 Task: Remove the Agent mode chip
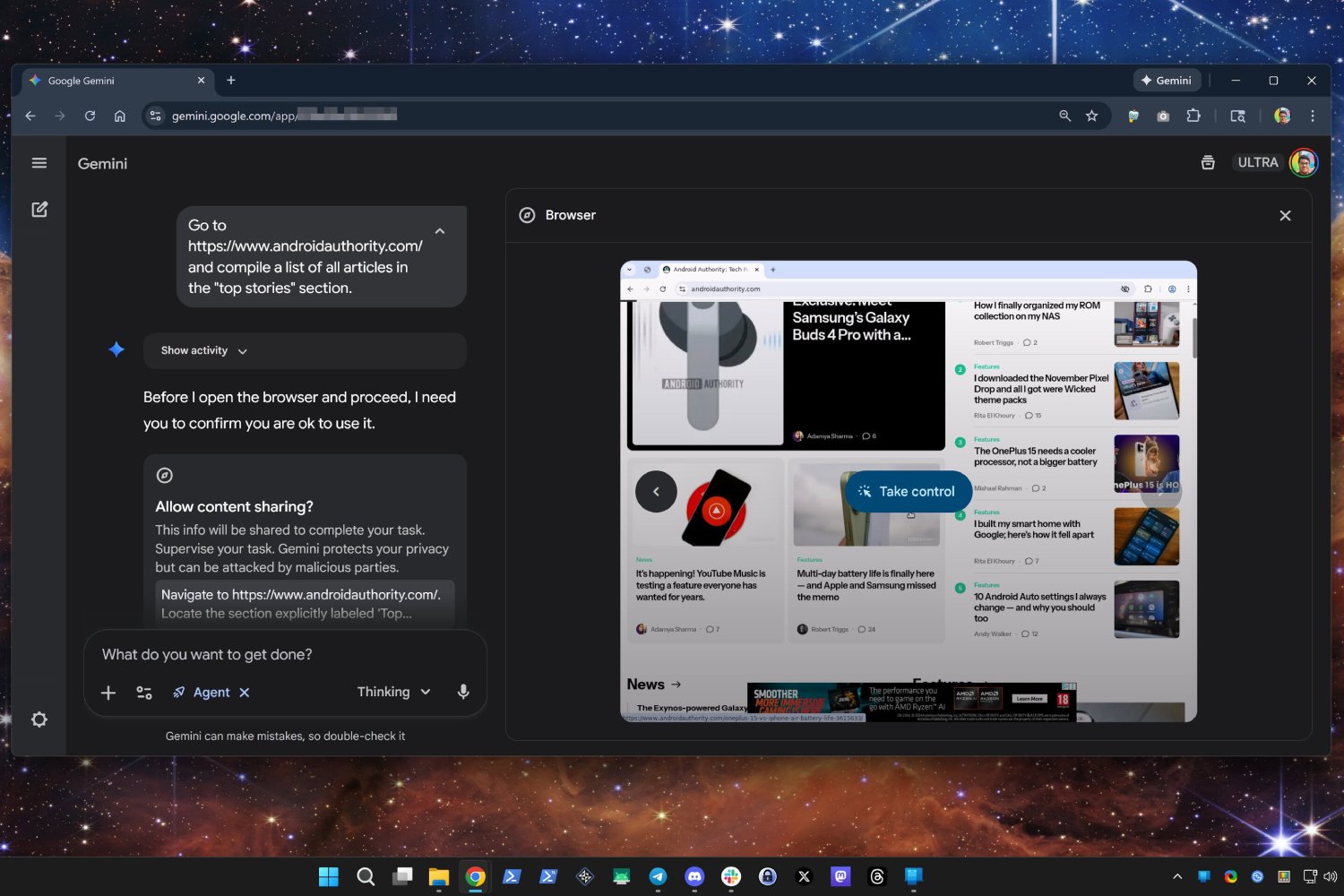pos(245,693)
